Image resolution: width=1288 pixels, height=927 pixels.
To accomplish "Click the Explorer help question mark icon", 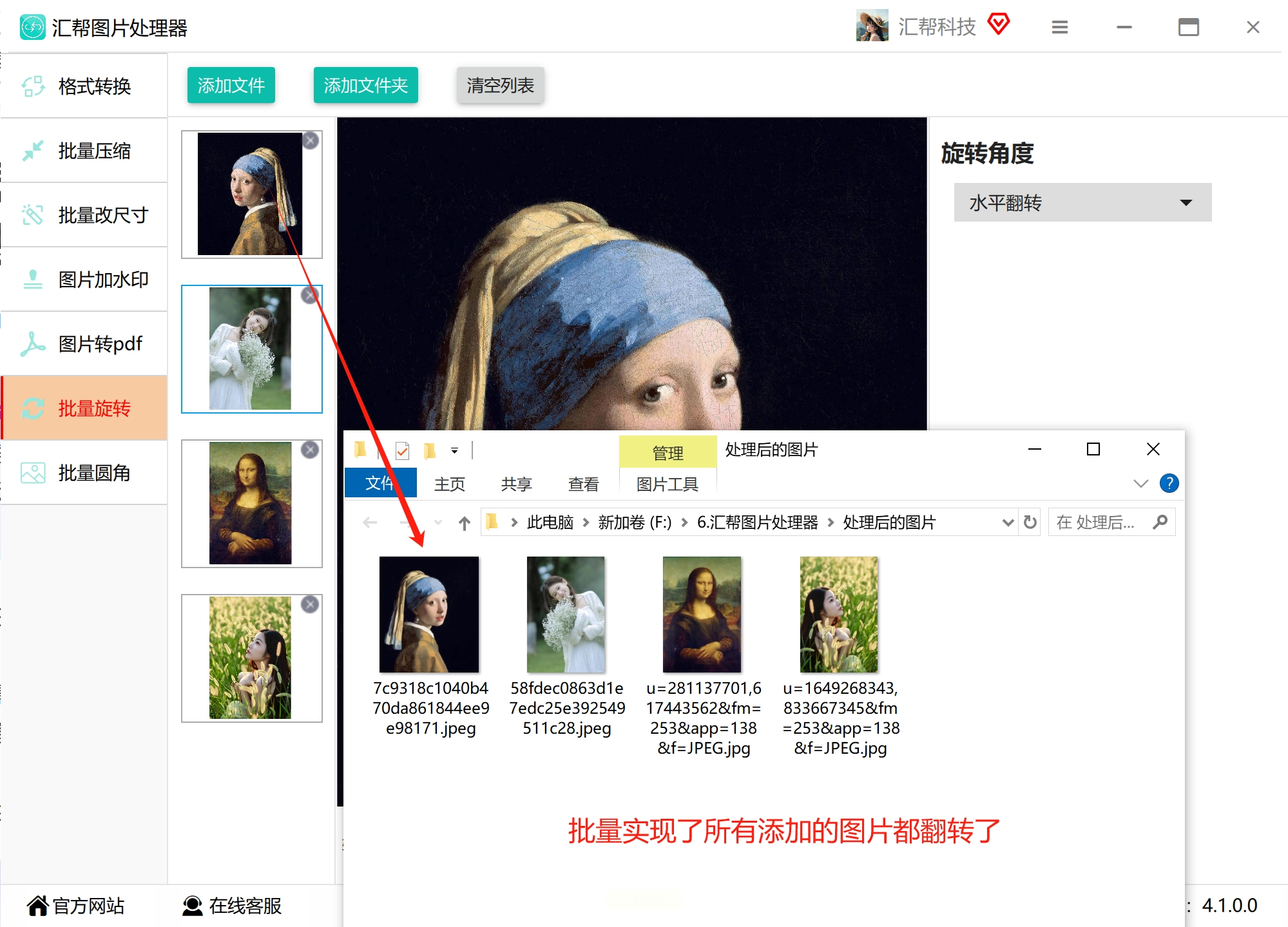I will 1169,483.
